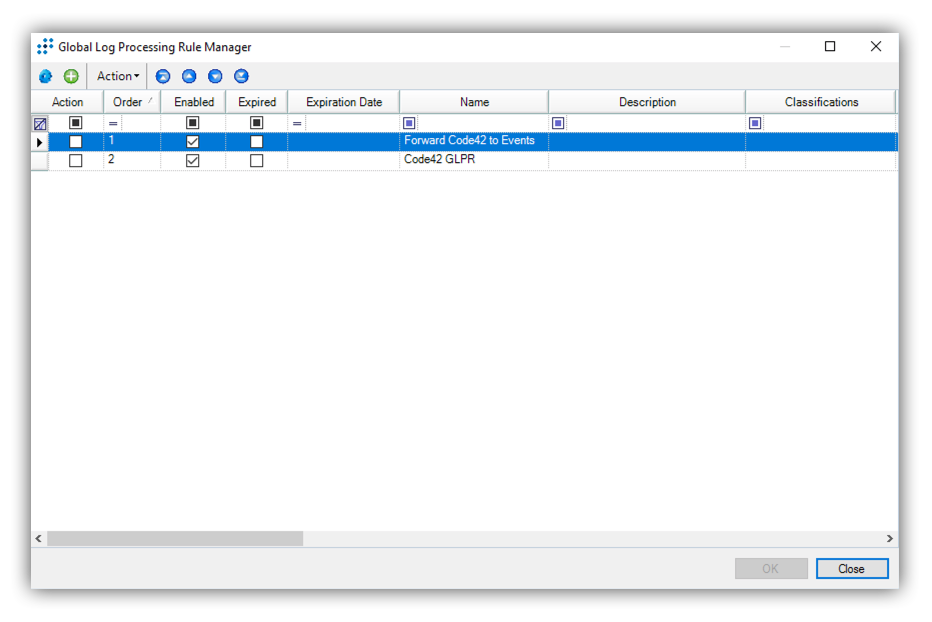Click the move-up arrow icon
The height and width of the screenshot is (622, 932).
(188, 76)
